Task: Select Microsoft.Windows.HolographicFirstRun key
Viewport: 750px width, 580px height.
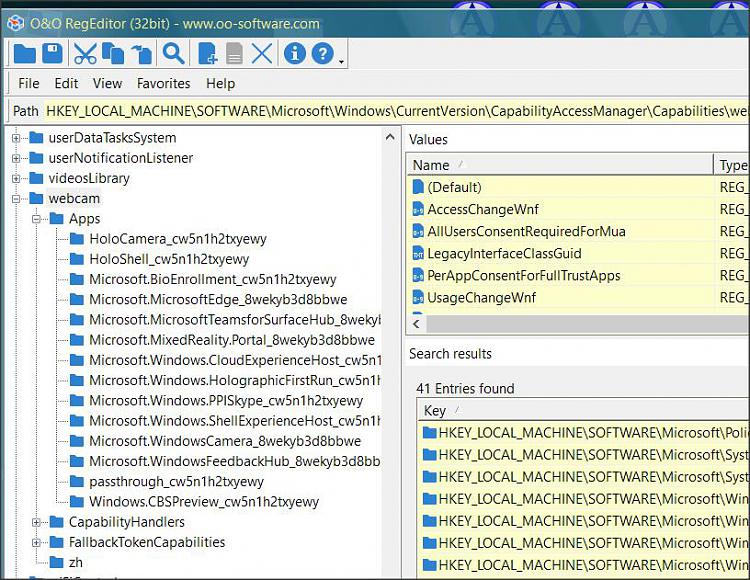Action: (x=234, y=381)
